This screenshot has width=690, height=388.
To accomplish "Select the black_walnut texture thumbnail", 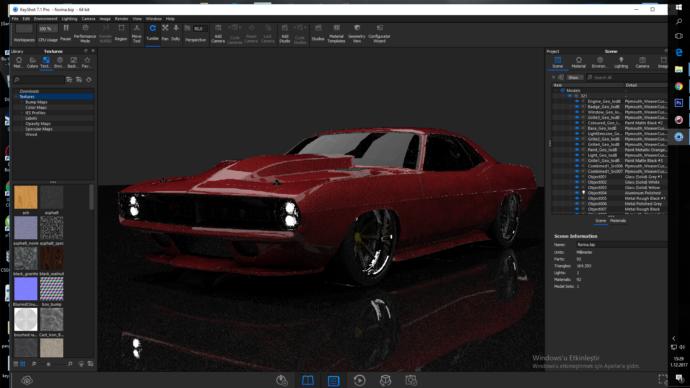I will [x=51, y=258].
